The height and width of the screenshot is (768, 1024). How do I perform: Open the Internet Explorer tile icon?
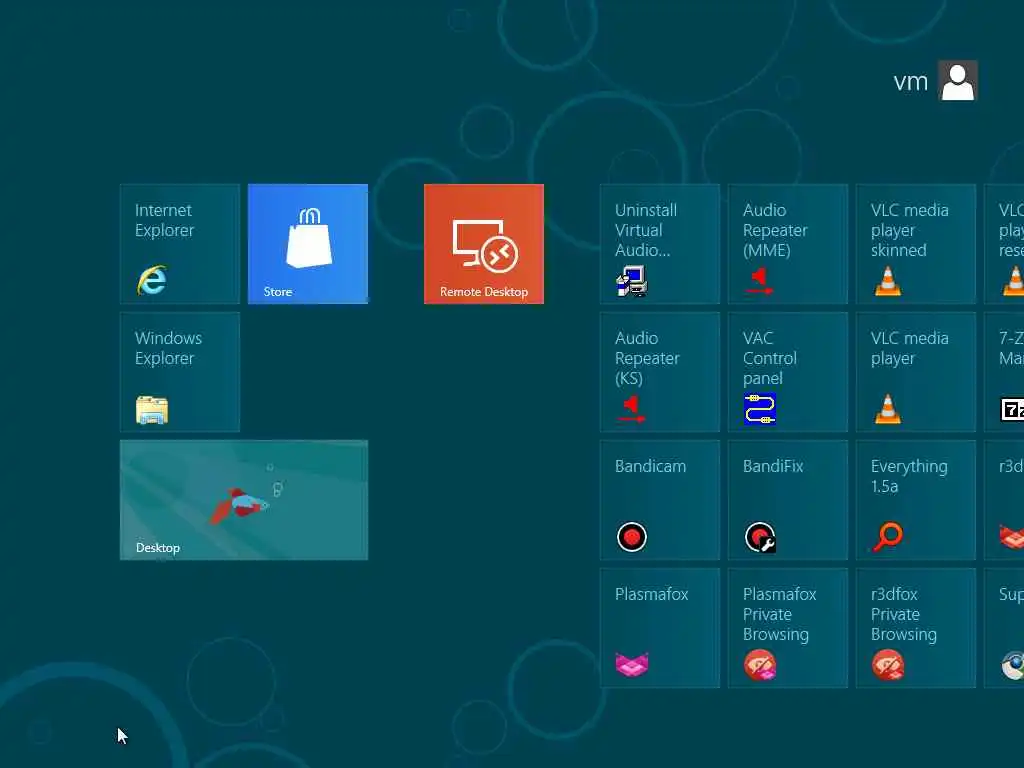(152, 280)
